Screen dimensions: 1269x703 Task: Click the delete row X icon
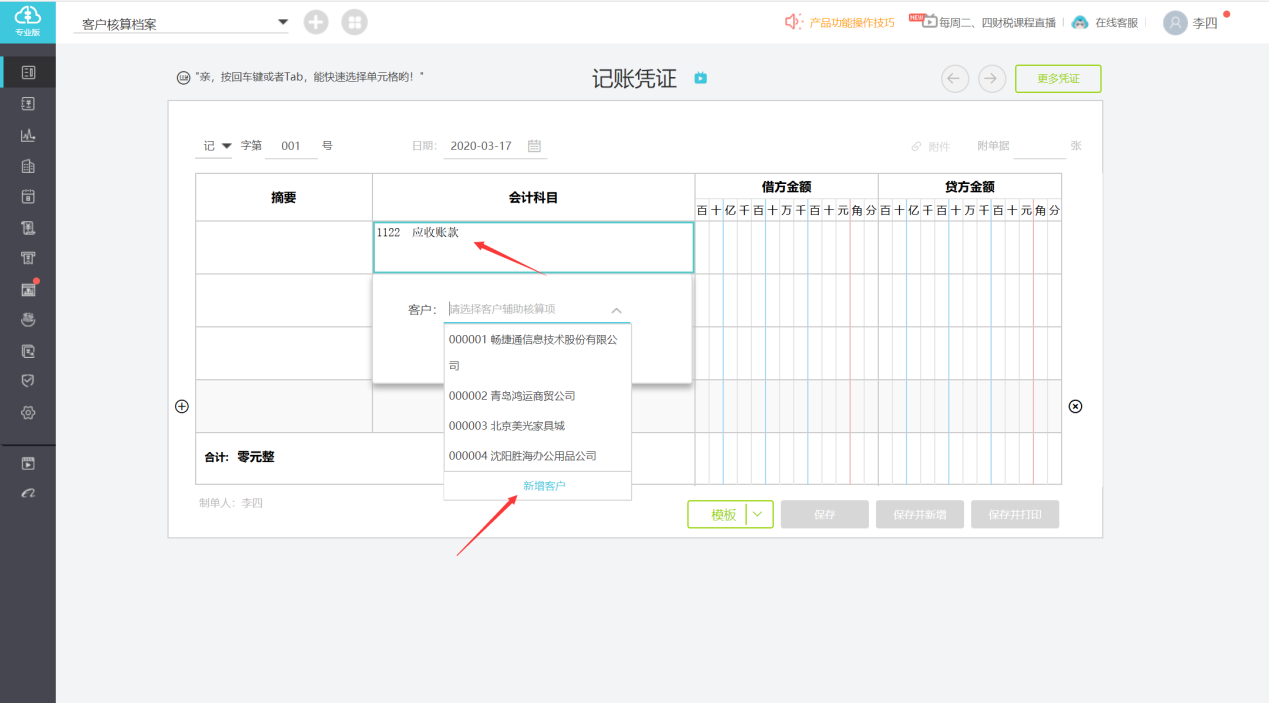[x=1075, y=406]
